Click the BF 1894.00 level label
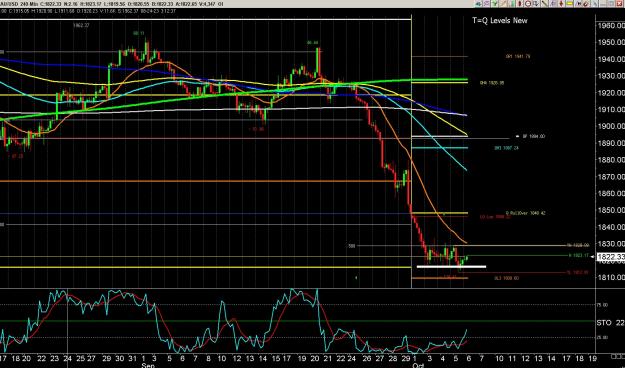The height and width of the screenshot is (368, 625). click(534, 136)
